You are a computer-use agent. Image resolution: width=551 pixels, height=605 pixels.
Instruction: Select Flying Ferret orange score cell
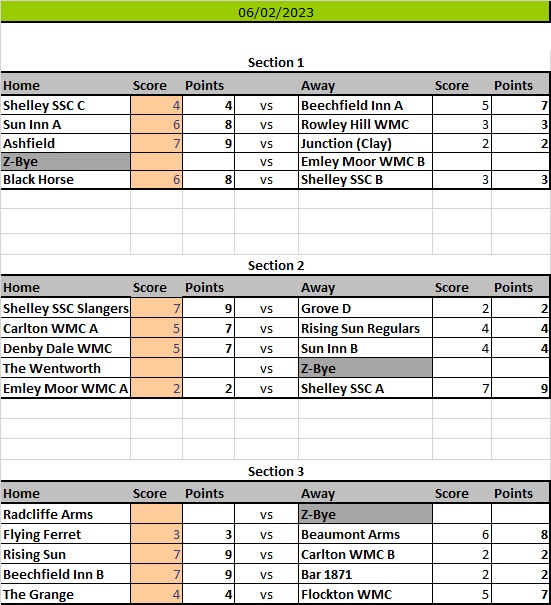pyautogui.click(x=156, y=534)
